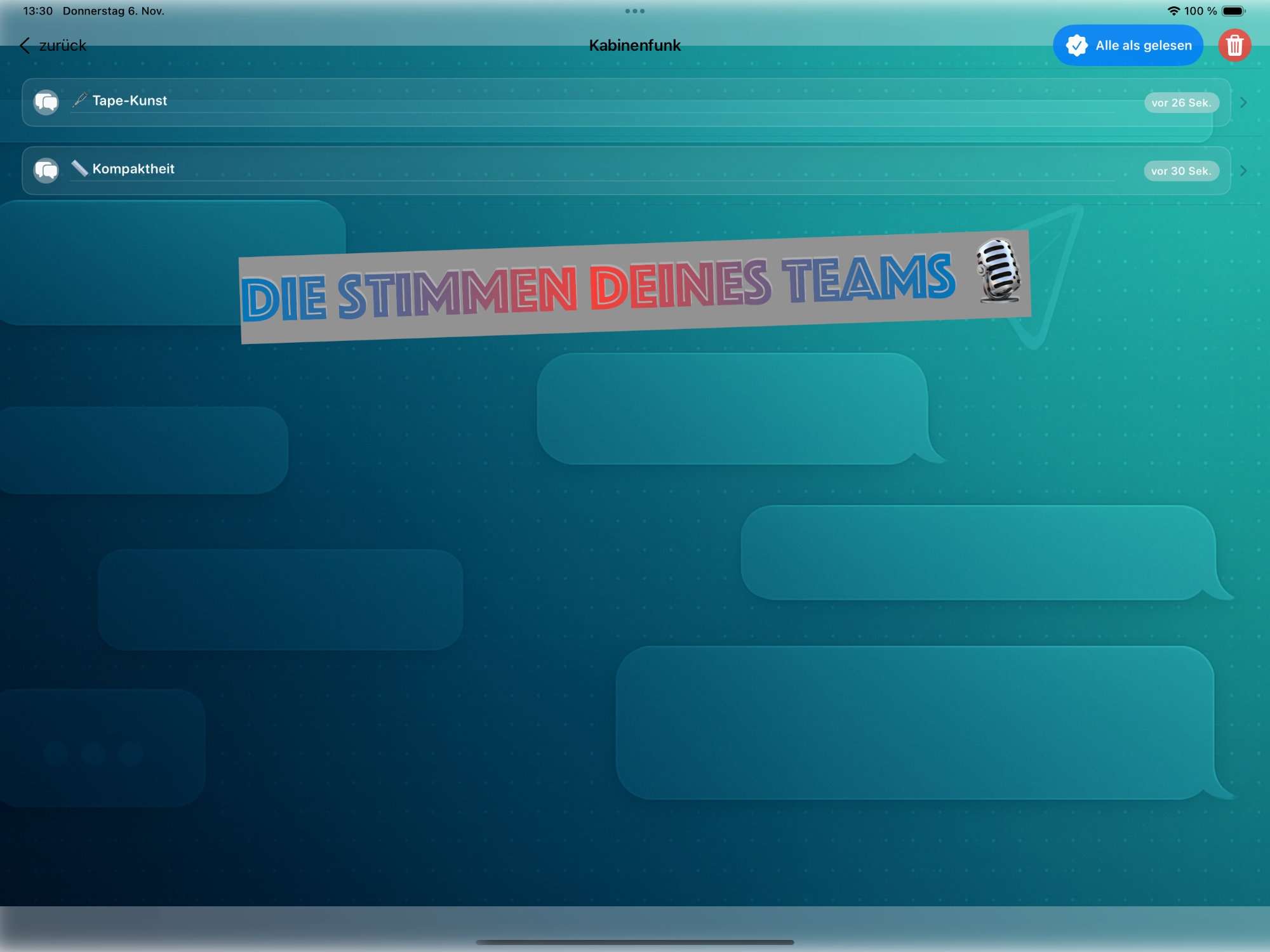Viewport: 1270px width, 952px height.
Task: Expand the Tape-Kunst row via its chevron
Action: 1243,102
